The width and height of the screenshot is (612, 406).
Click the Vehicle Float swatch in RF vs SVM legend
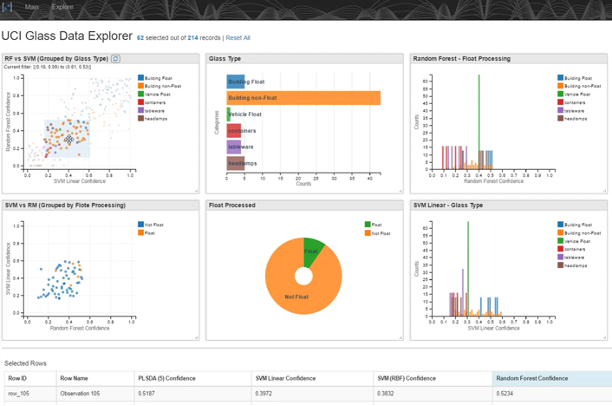pyautogui.click(x=141, y=94)
